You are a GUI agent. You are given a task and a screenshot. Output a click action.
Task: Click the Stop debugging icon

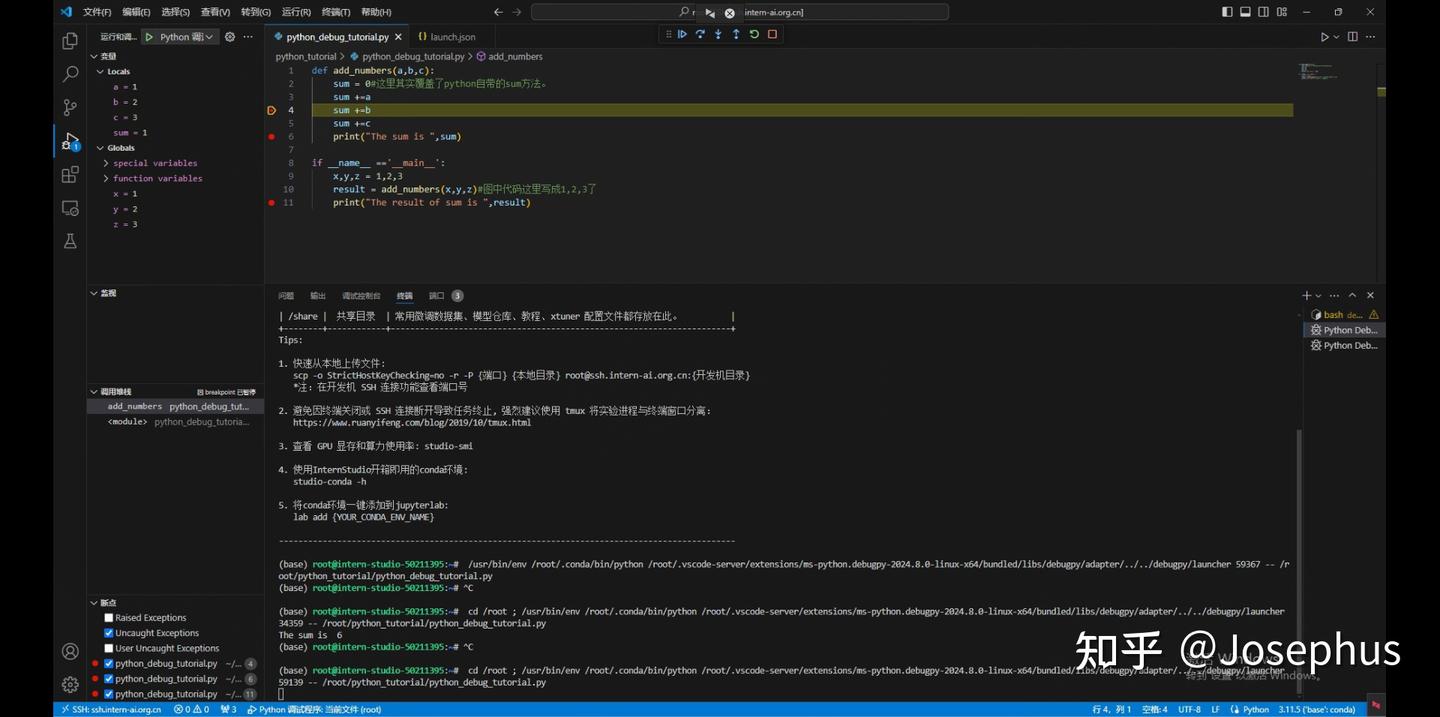click(771, 33)
